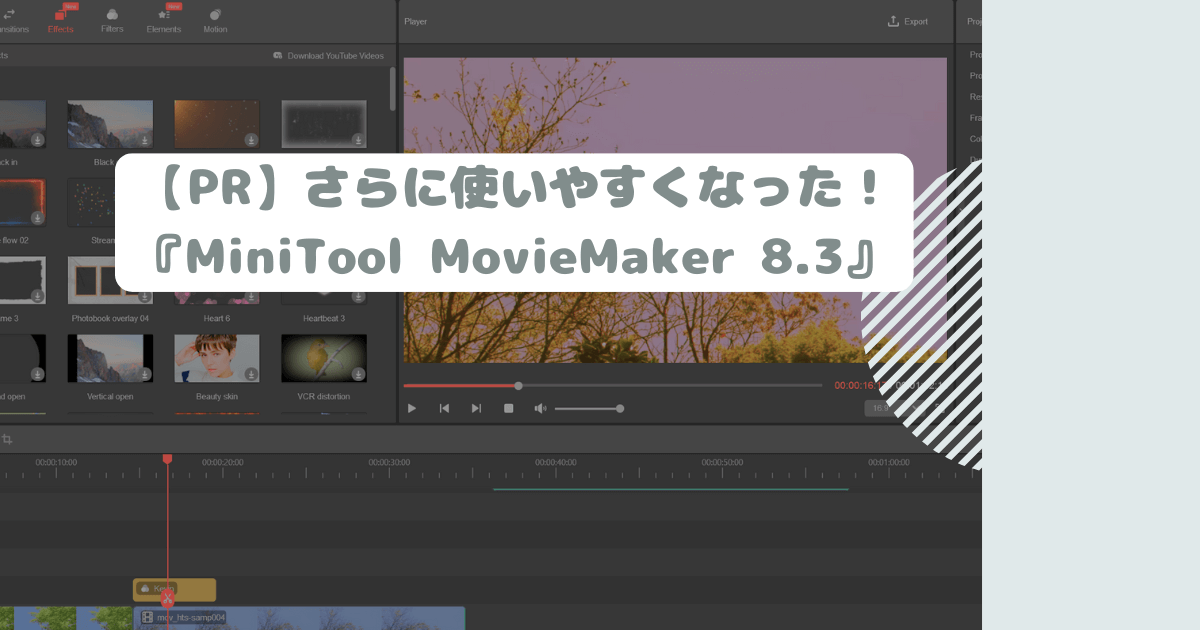Click the Heartbeat 3 effect label
The height and width of the screenshot is (630, 1200).
pyautogui.click(x=324, y=318)
